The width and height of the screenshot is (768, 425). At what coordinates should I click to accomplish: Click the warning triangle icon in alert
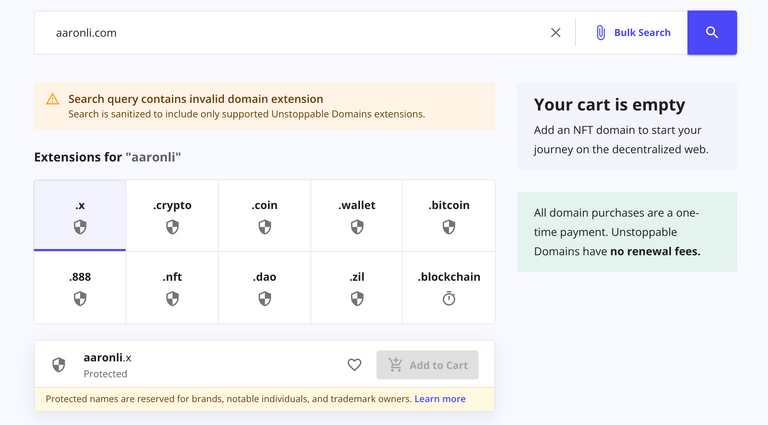coord(52,99)
